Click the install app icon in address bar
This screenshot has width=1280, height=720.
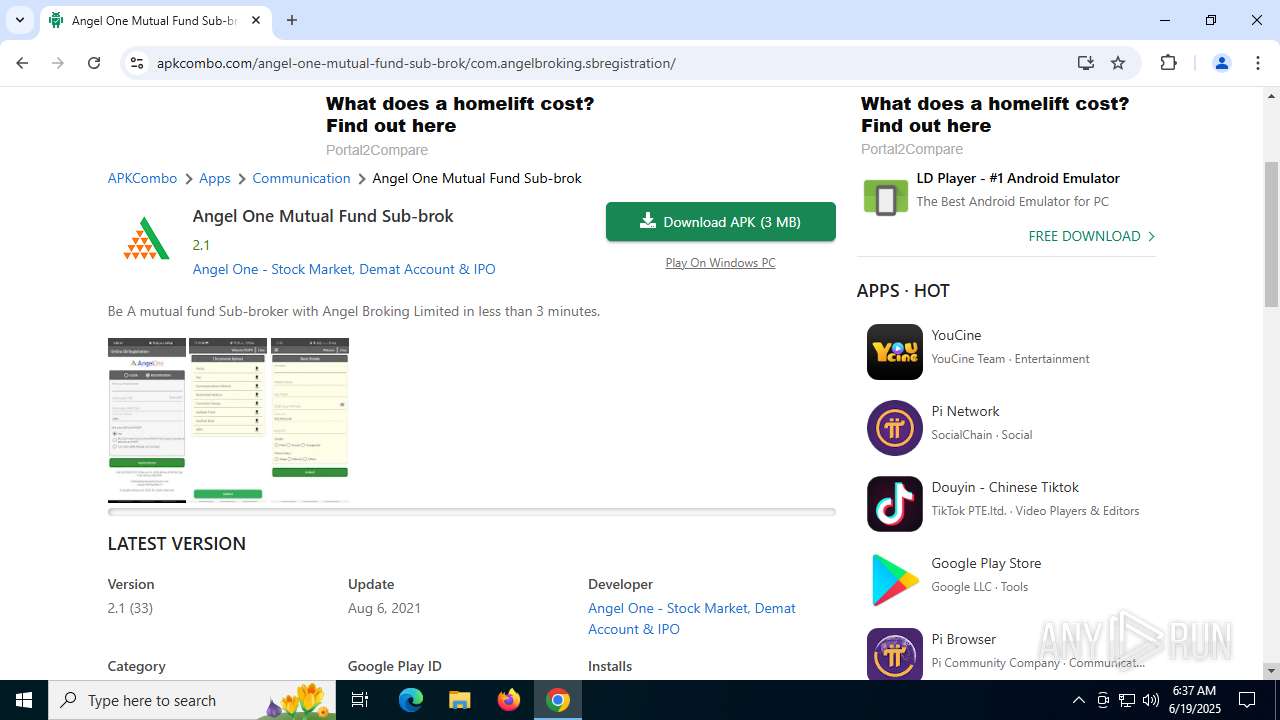1085,63
